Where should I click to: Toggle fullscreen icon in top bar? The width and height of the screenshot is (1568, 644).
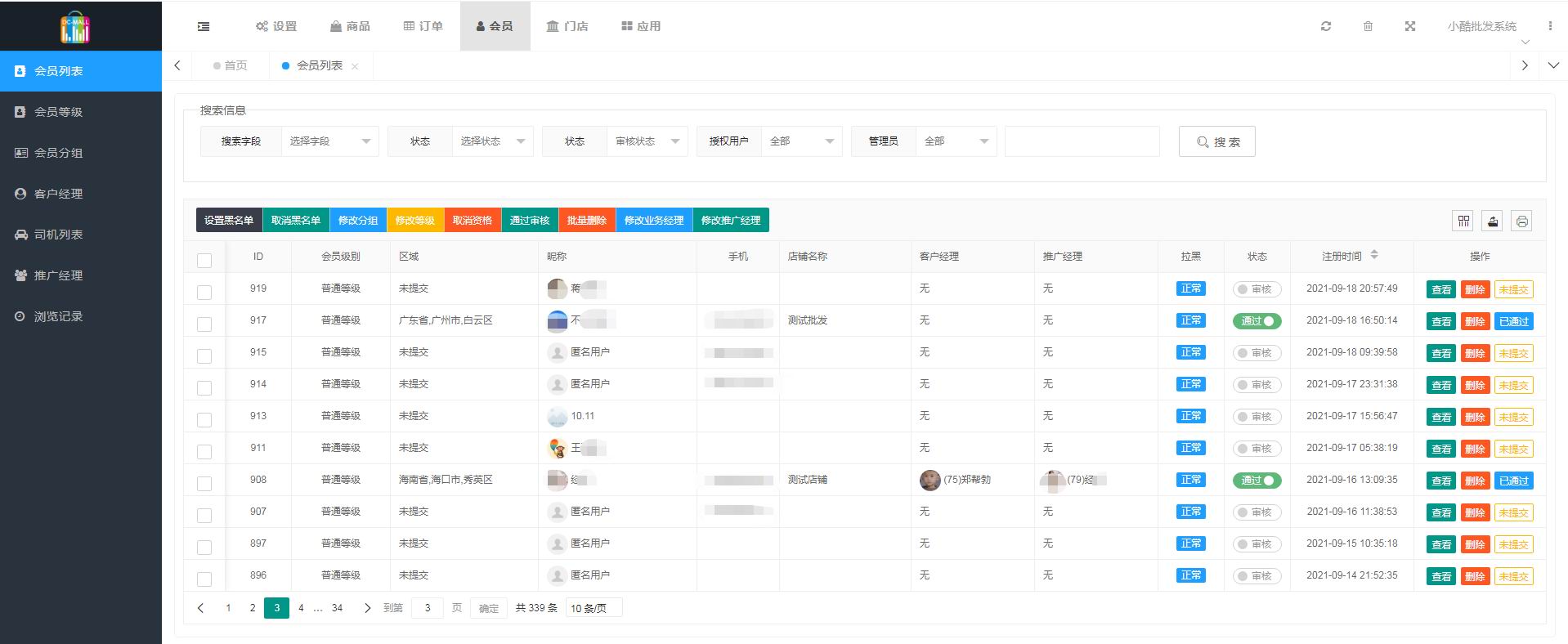tap(1410, 26)
